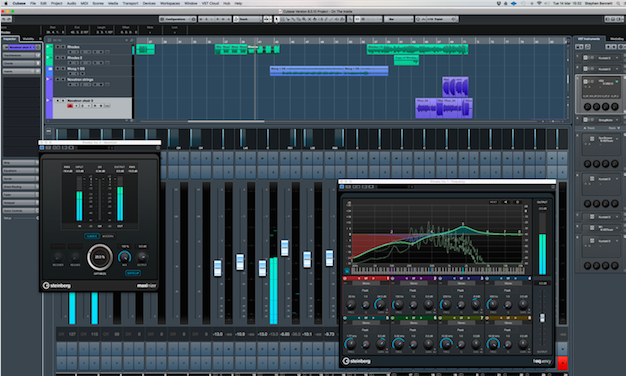The height and width of the screenshot is (376, 626).
Task: Click the Frequency plugin settings gear icon
Action: (x=517, y=202)
